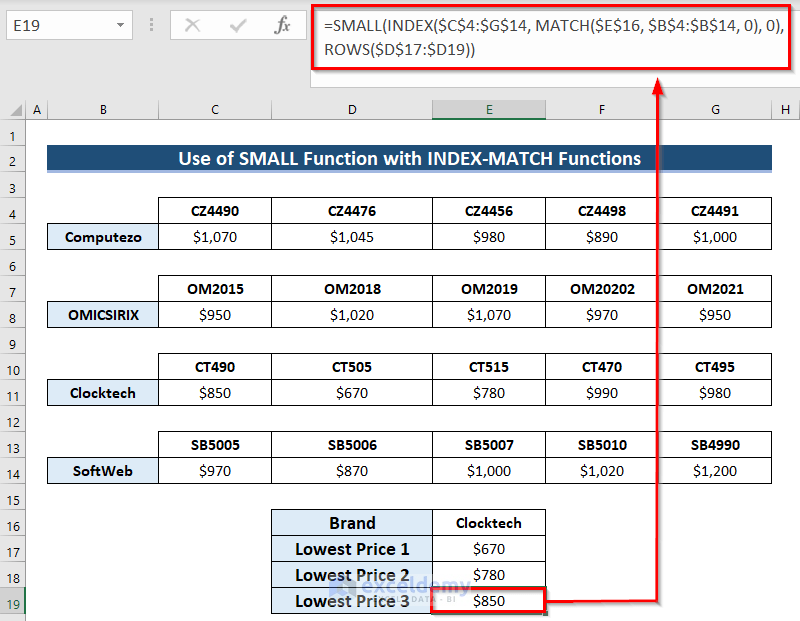Click the OMICSIRIX brand cell
Viewport: 800px width, 621px height.
tap(103, 315)
